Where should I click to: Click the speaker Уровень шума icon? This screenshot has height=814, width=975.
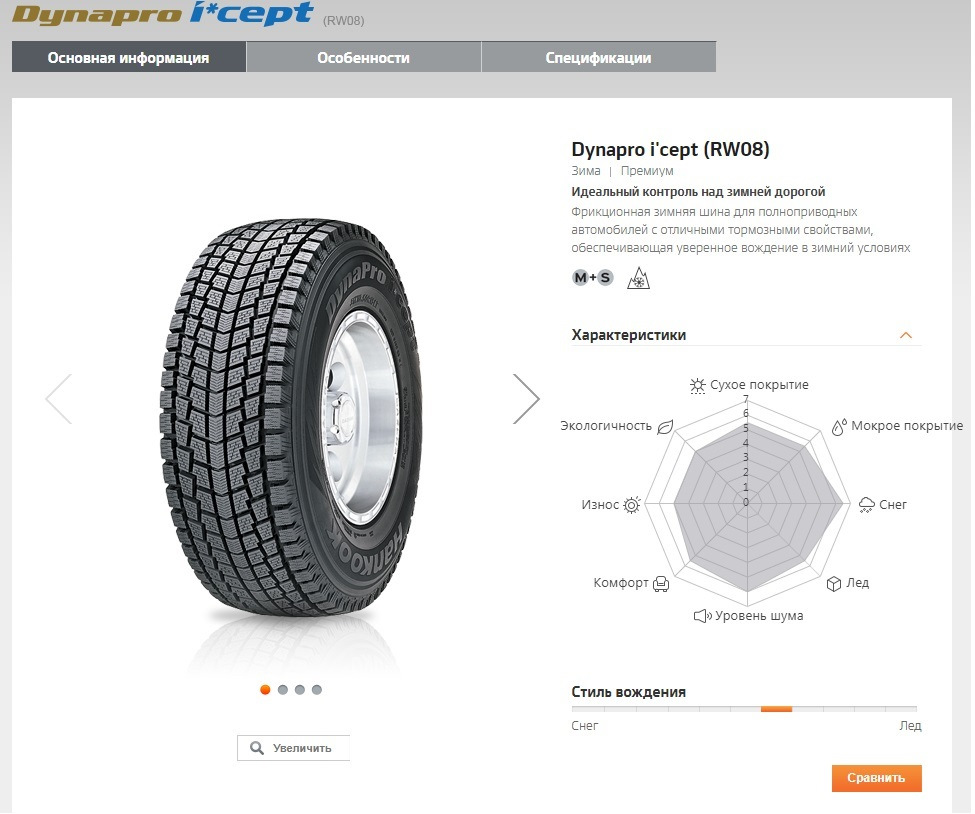click(703, 616)
